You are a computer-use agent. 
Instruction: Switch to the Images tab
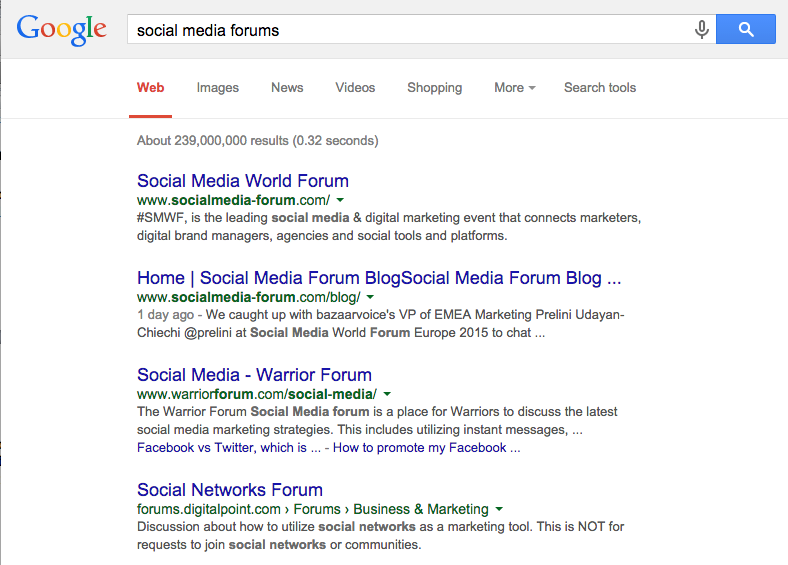pos(218,88)
